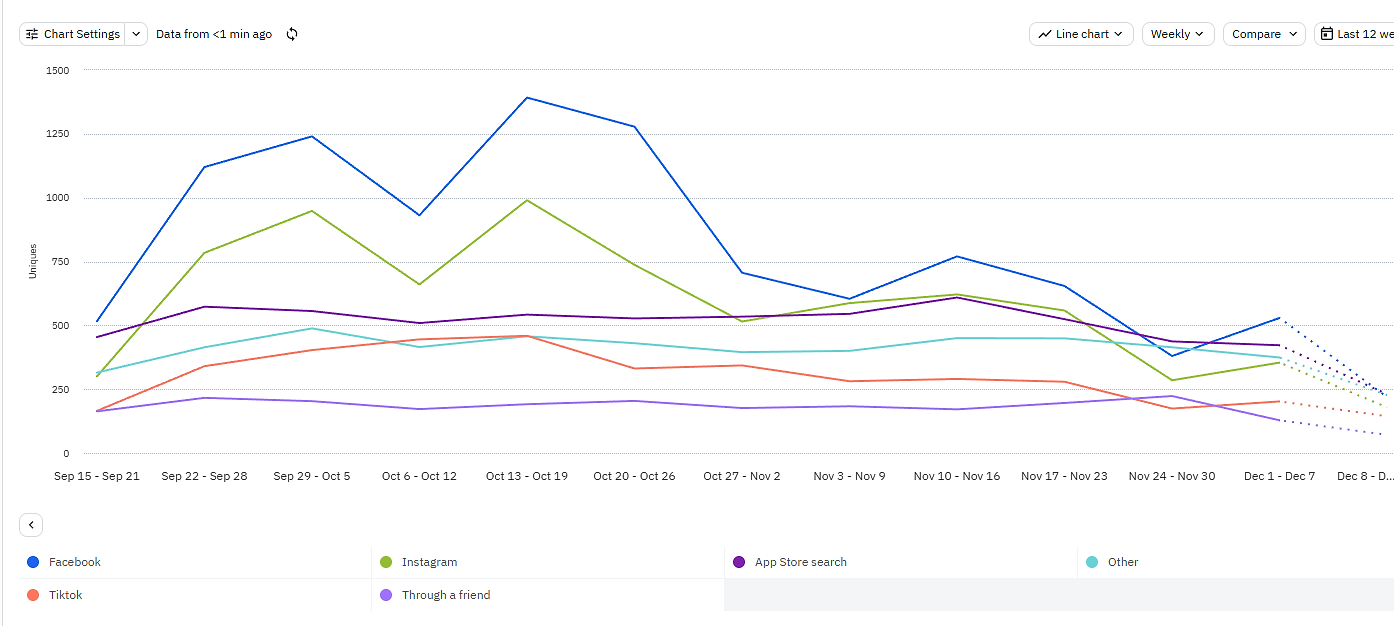
Task: Click the Nov 17 - Nov 23 axis label
Action: click(1064, 476)
